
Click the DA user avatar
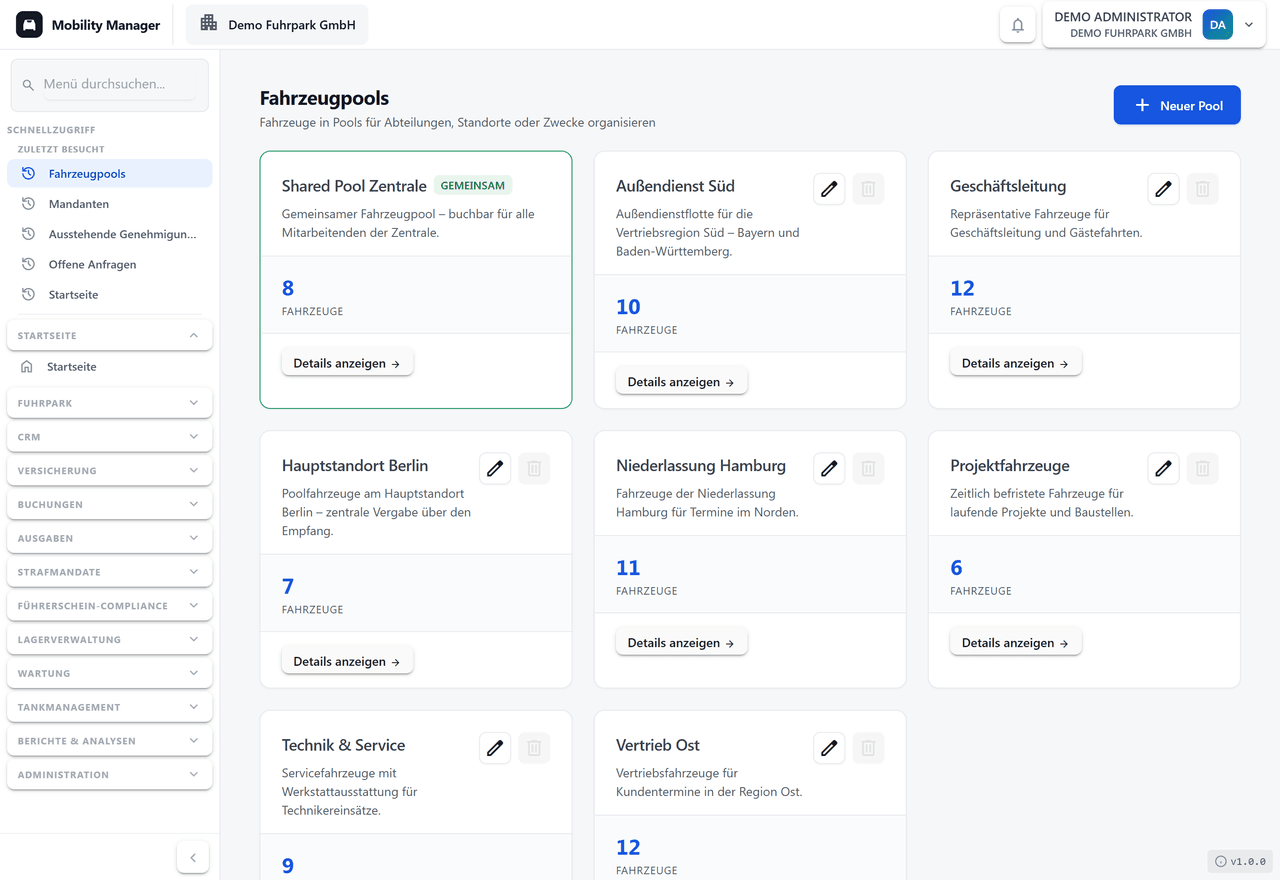tap(1218, 25)
